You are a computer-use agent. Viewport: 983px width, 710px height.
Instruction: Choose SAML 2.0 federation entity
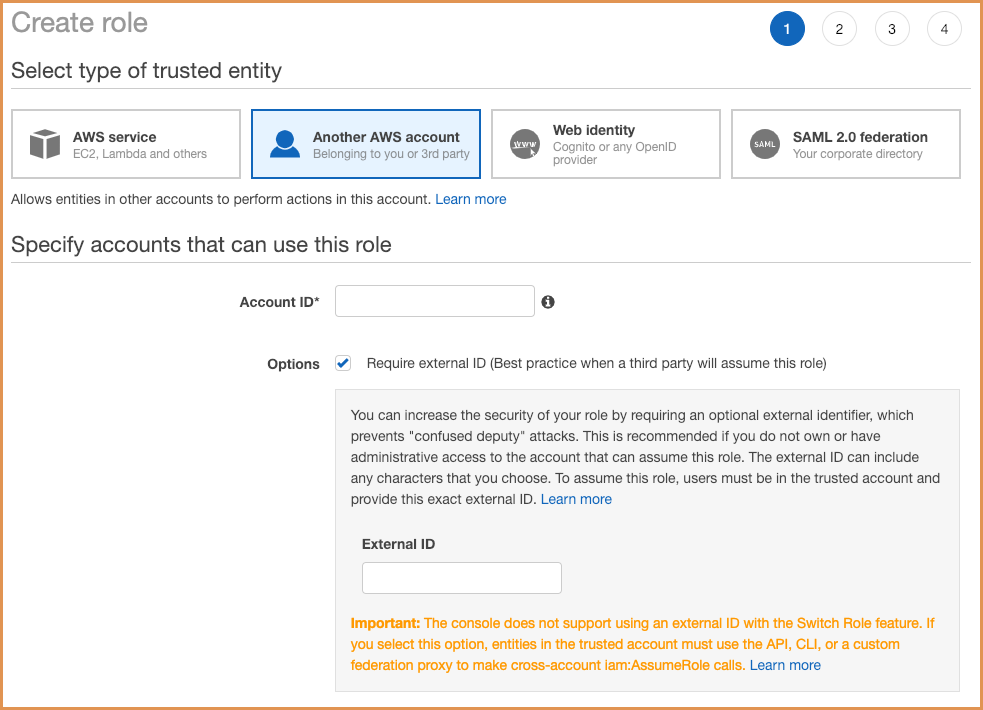(846, 144)
